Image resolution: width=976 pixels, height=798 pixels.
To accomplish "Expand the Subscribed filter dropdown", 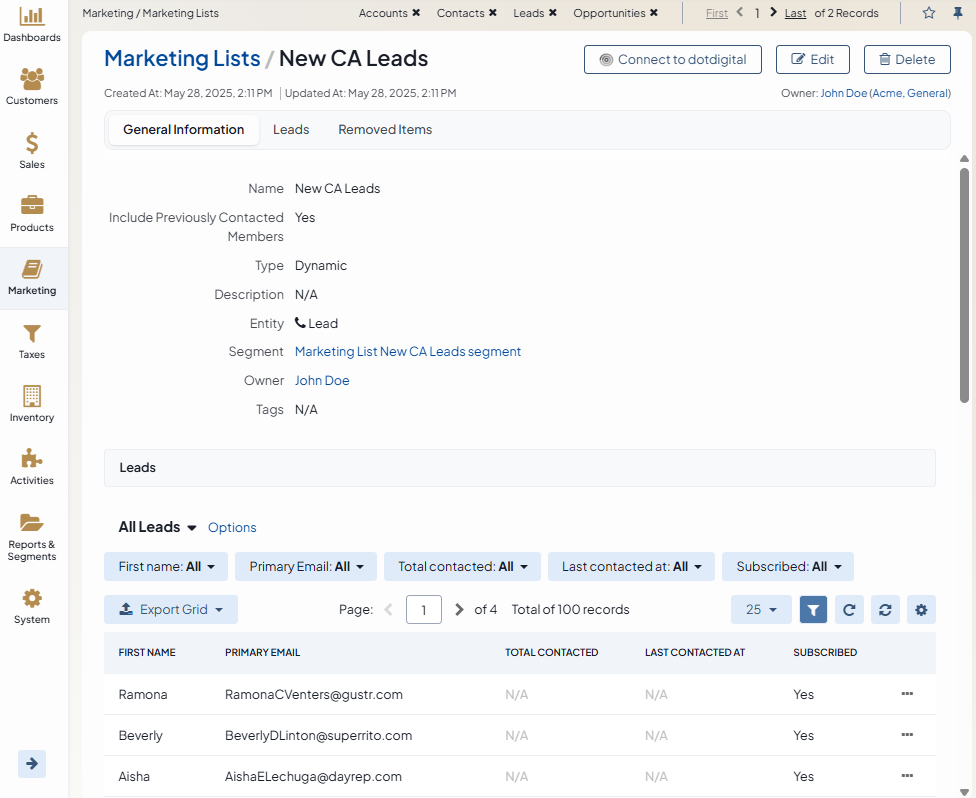I will coord(788,567).
